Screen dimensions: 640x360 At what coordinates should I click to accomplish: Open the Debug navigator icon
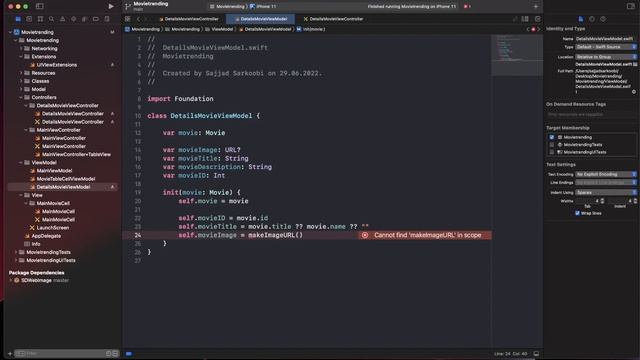(x=84, y=19)
